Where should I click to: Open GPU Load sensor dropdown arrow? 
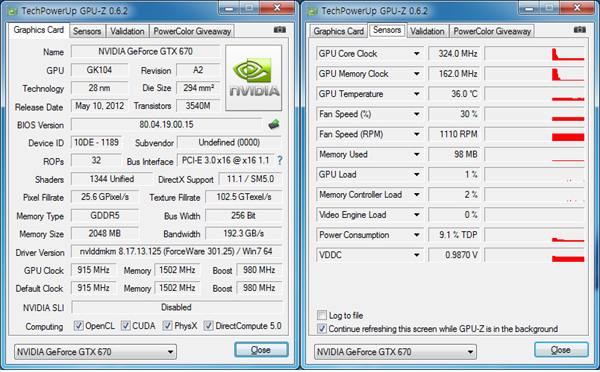[417, 175]
